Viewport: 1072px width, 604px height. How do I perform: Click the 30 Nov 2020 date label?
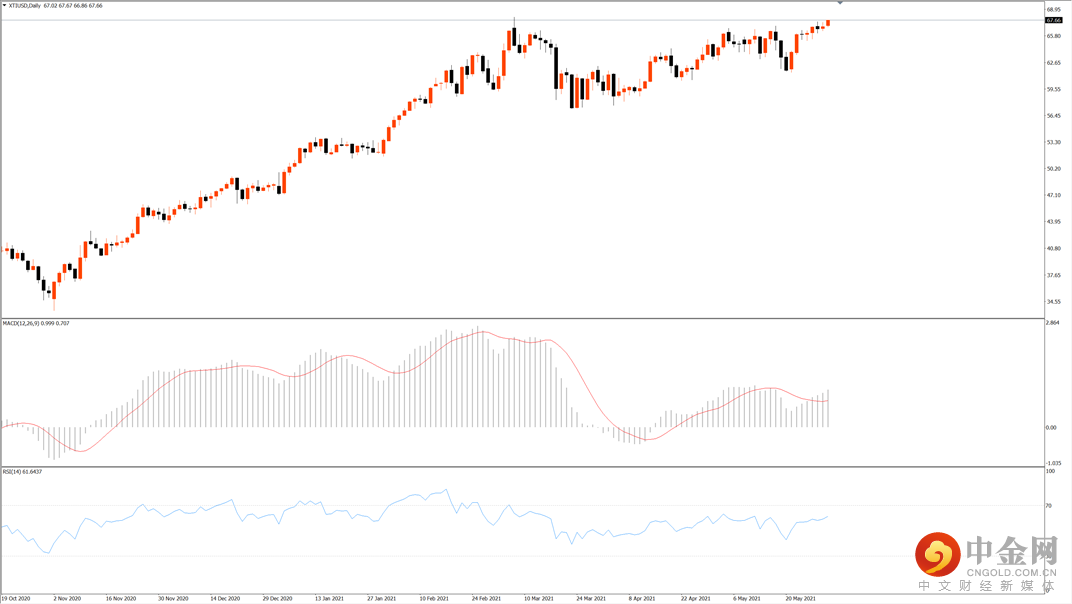click(173, 599)
